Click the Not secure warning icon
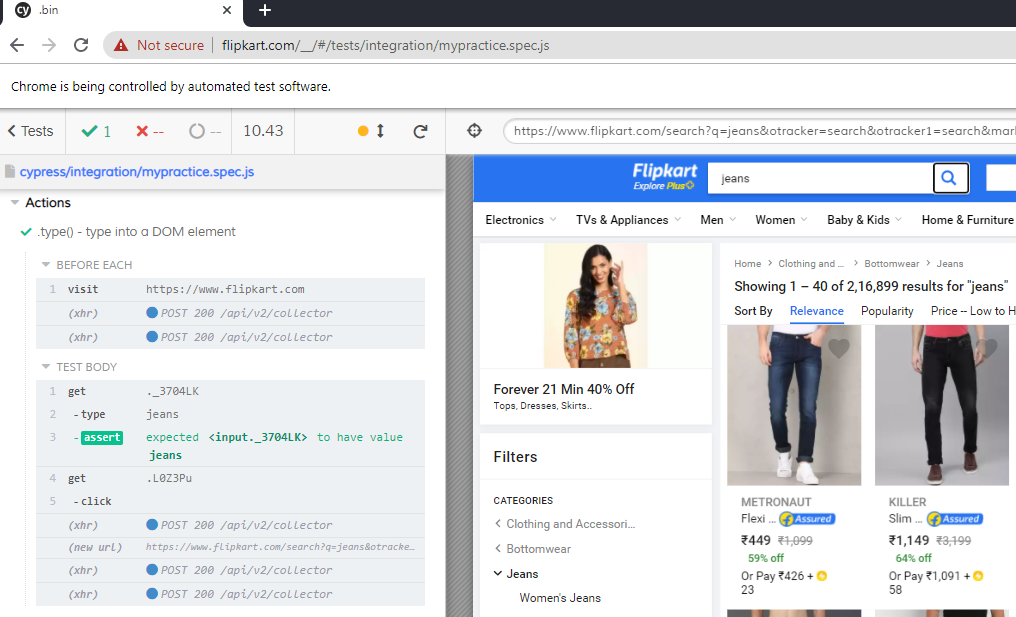The image size is (1016, 617). click(x=121, y=45)
